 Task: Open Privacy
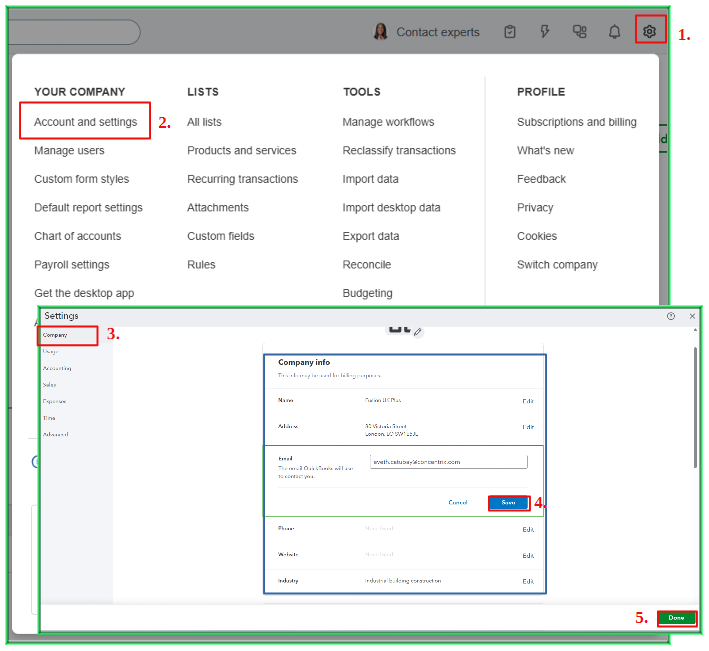click(535, 208)
